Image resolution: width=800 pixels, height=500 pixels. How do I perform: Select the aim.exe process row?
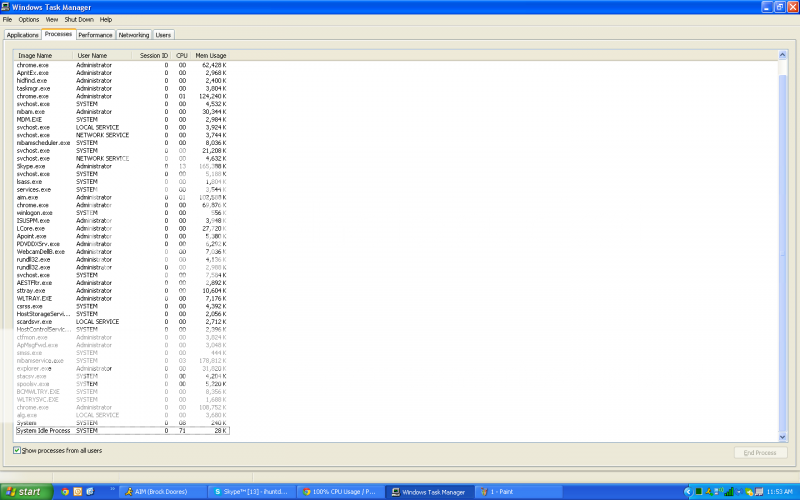(122, 197)
